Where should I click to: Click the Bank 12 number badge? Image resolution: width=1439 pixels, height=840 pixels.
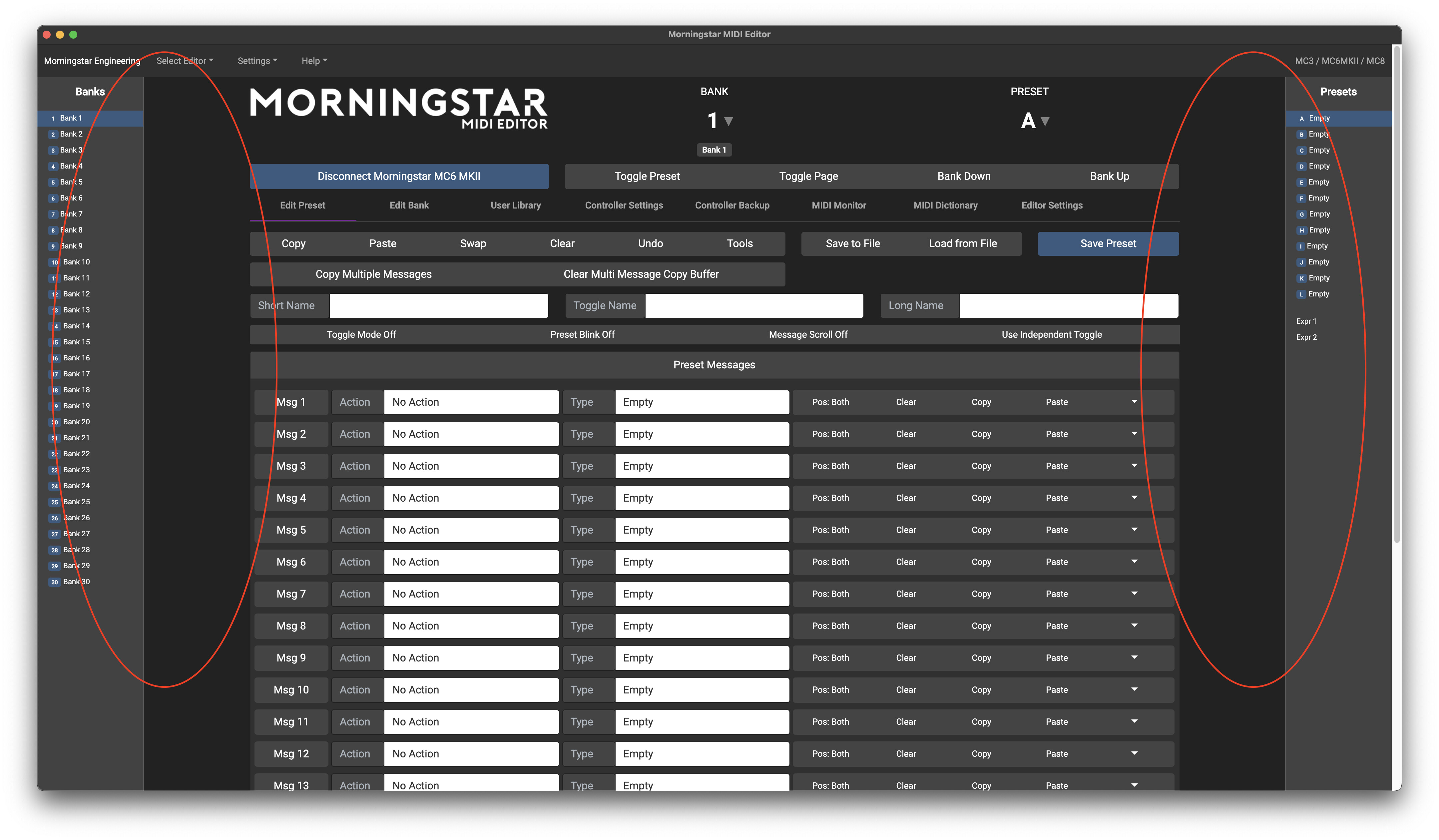click(54, 294)
